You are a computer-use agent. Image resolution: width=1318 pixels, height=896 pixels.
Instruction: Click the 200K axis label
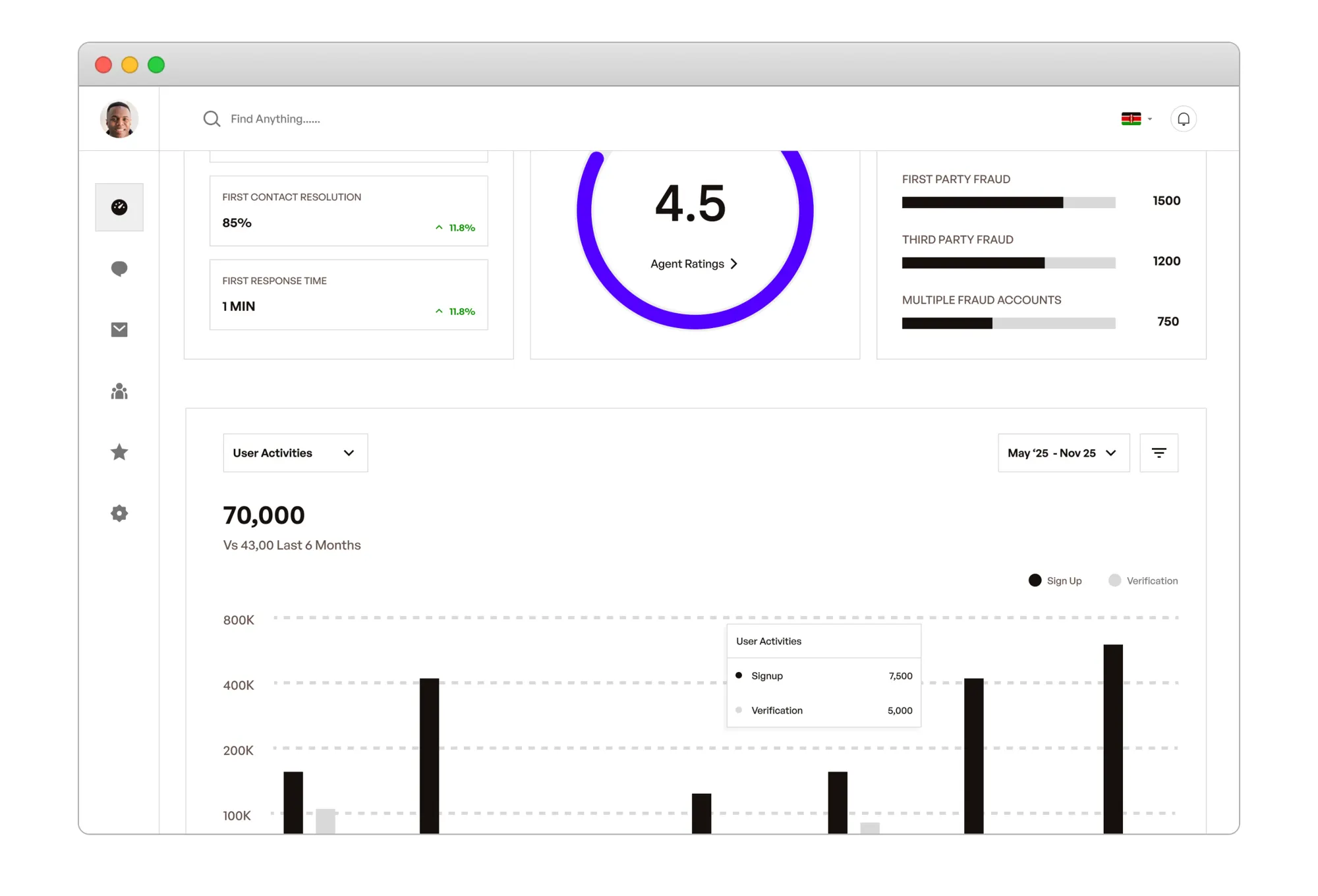coord(238,750)
